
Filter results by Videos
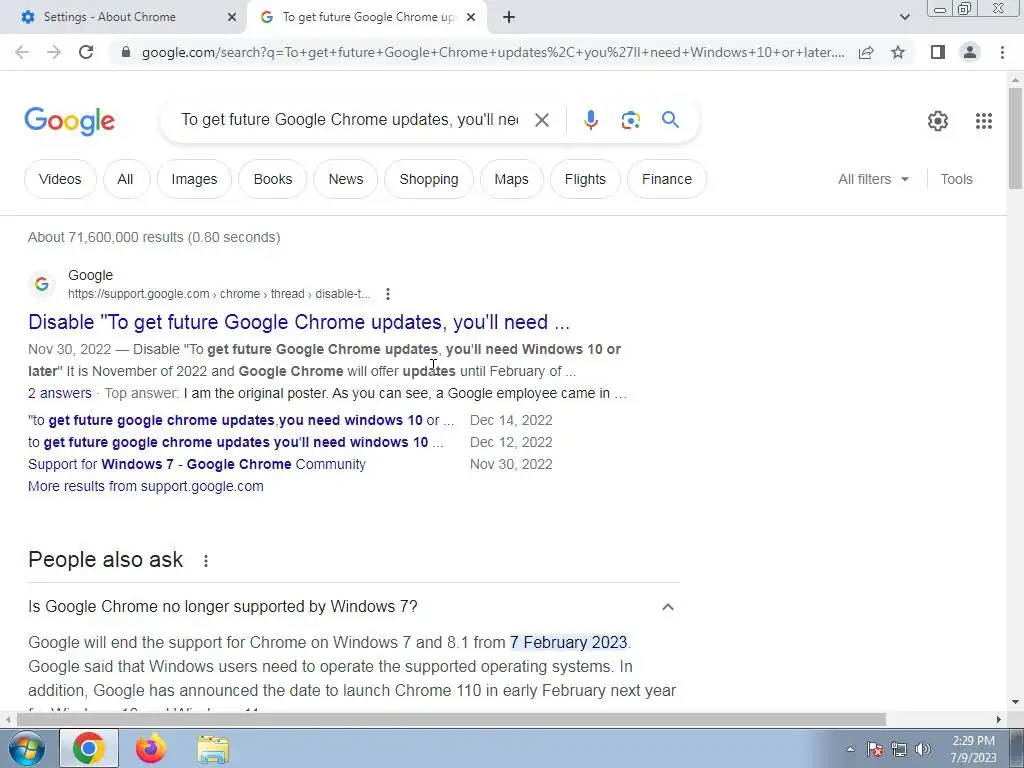point(60,179)
